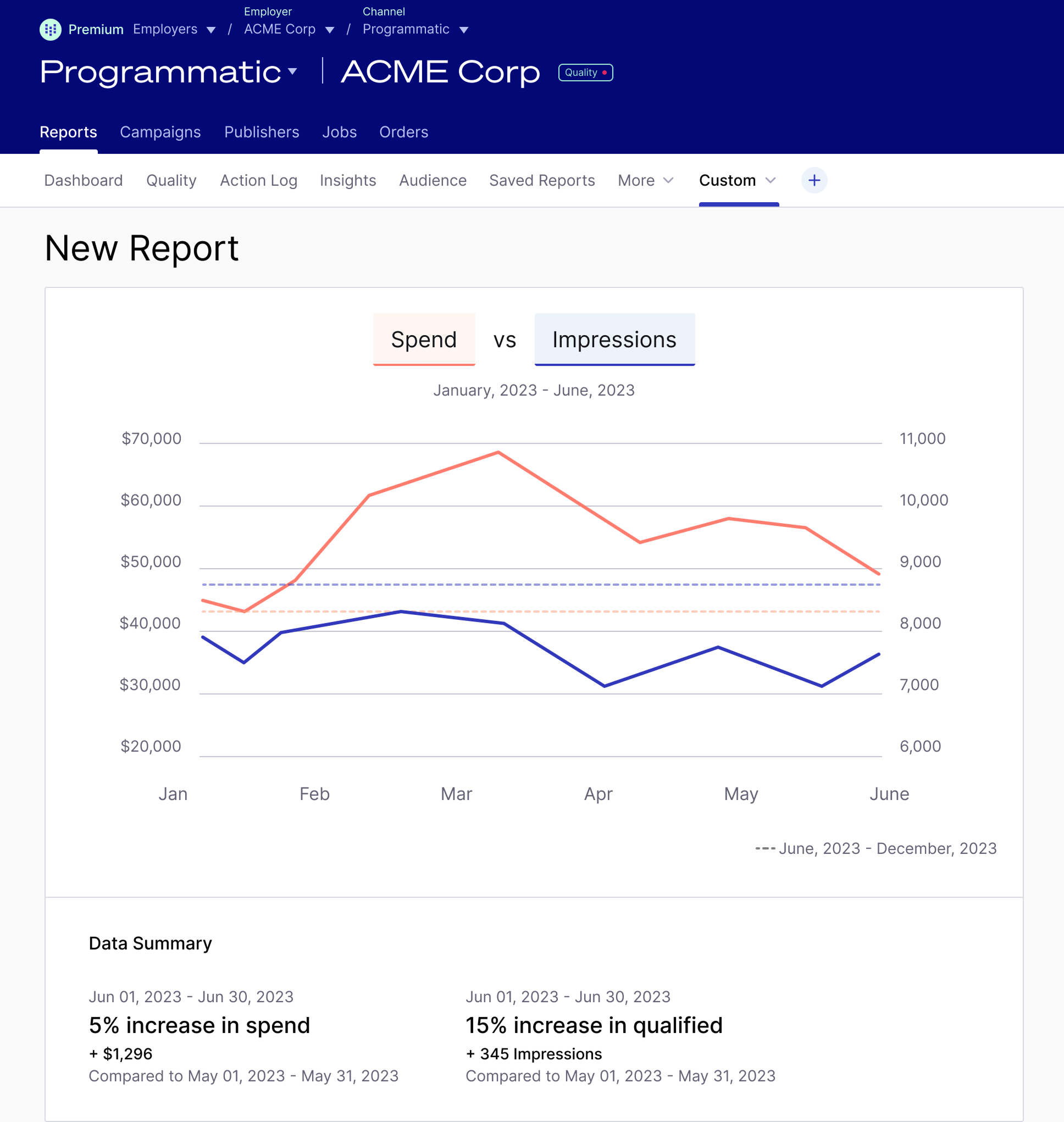Click the Quality status badge
Image resolution: width=1064 pixels, height=1122 pixels.
pyautogui.click(x=585, y=73)
